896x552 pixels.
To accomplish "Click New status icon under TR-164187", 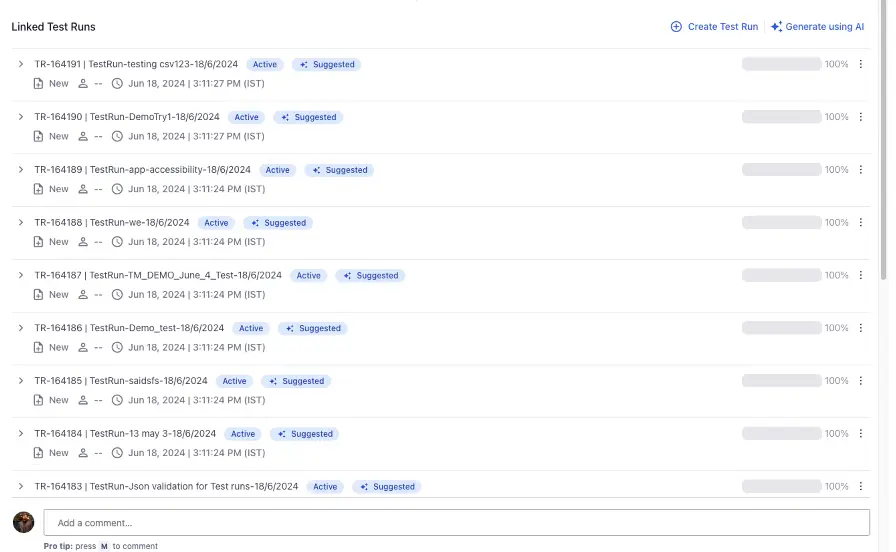I will [39, 295].
